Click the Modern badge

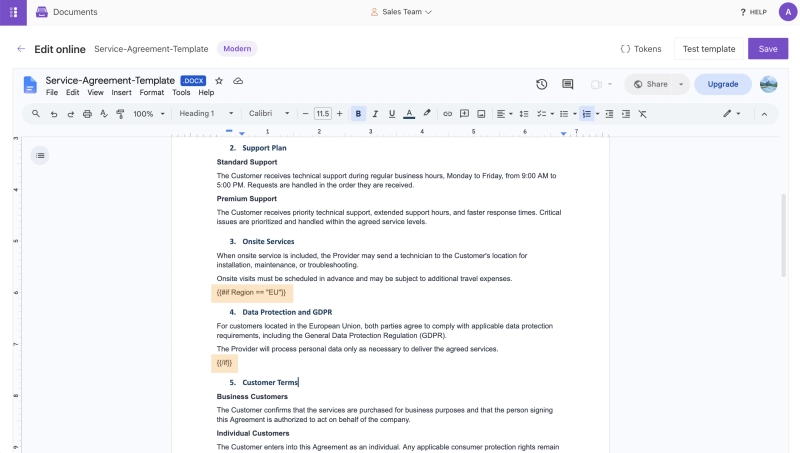[237, 49]
